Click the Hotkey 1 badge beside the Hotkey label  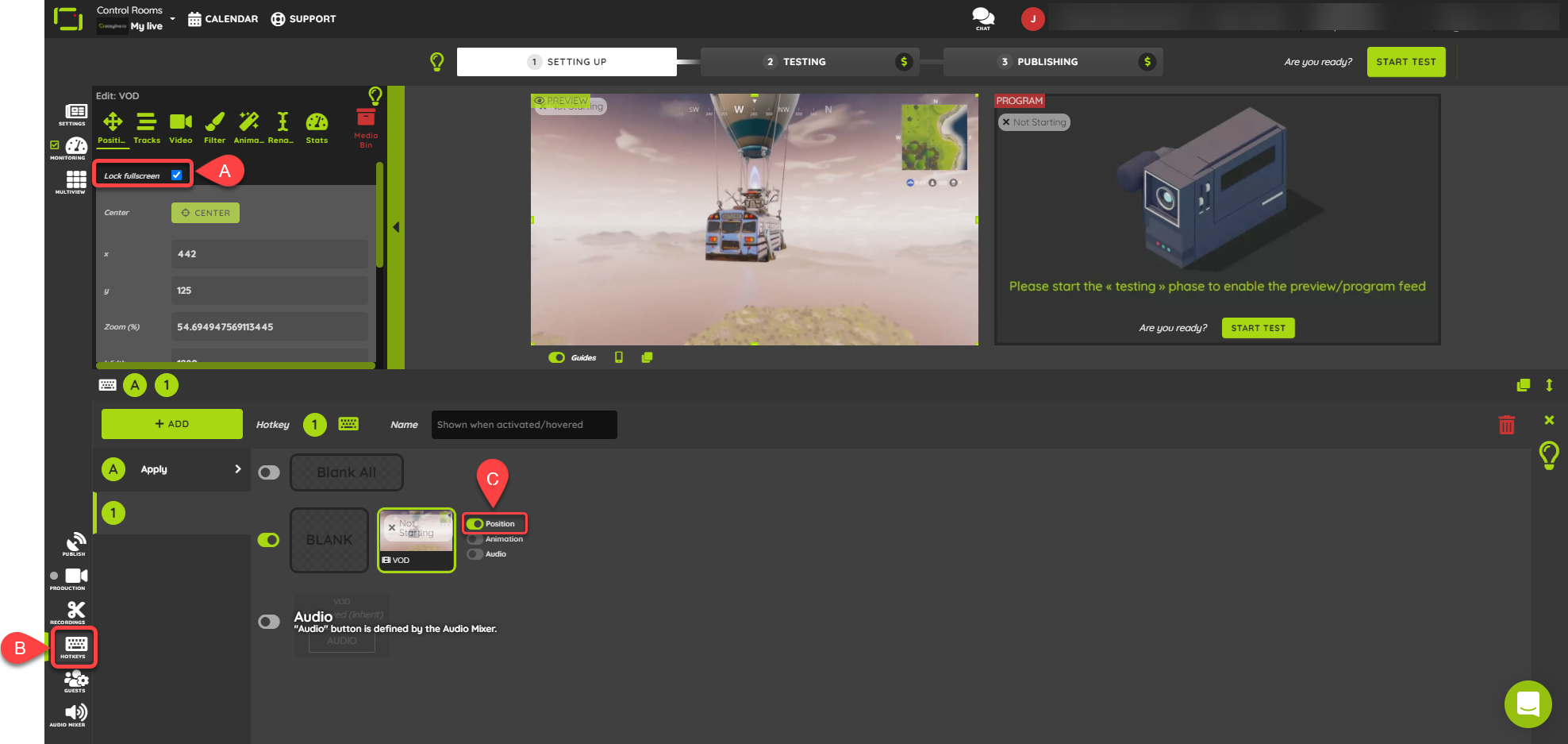(315, 425)
